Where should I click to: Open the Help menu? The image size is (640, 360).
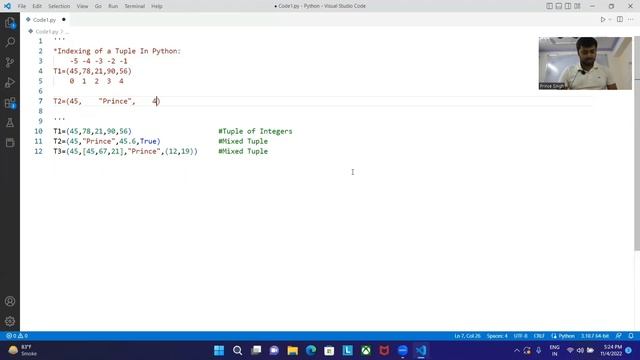pos(157,6)
